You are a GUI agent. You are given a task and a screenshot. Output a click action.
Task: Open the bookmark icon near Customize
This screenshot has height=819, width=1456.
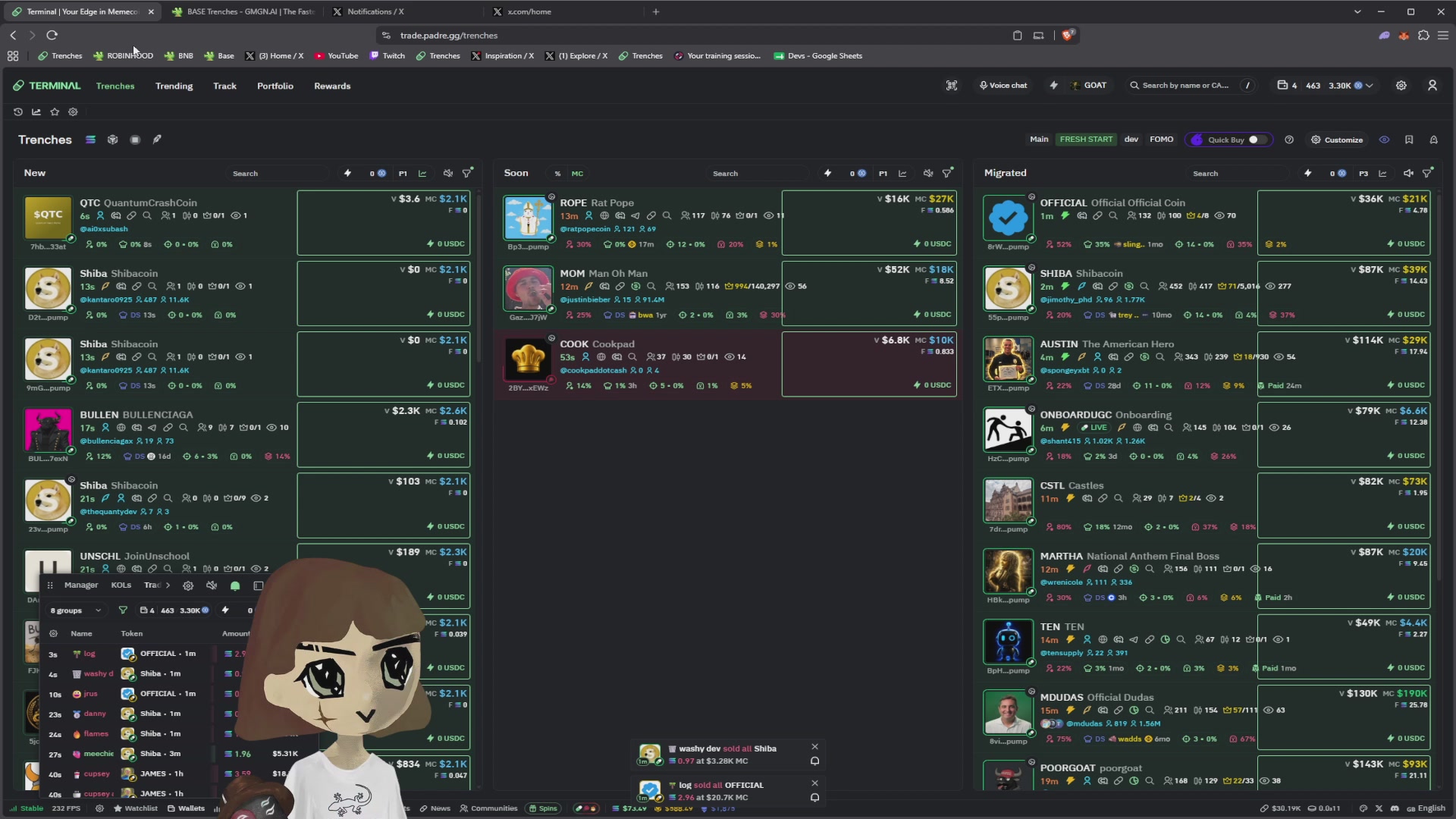pyautogui.click(x=1409, y=140)
